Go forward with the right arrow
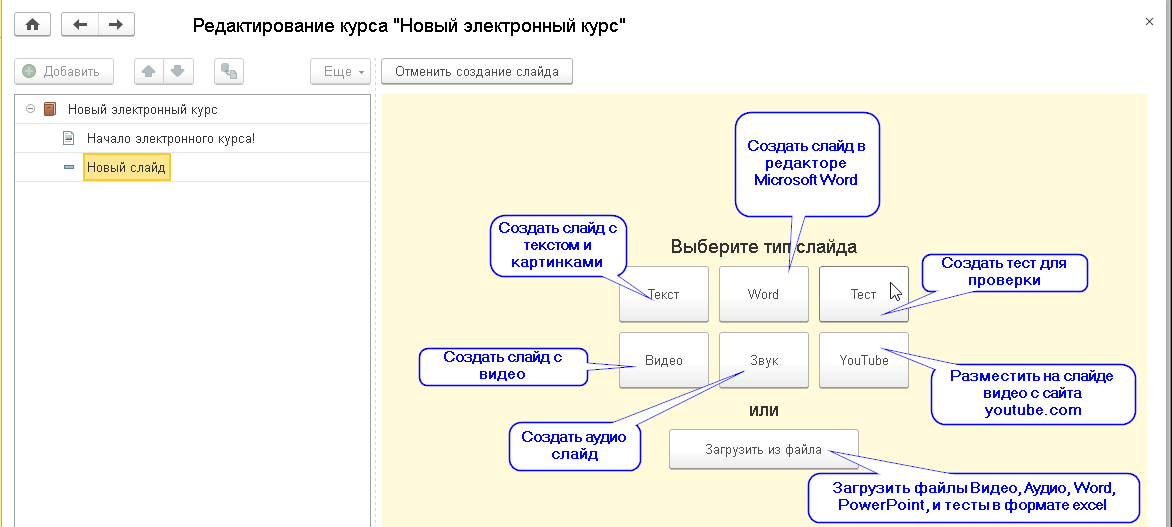The height and width of the screenshot is (527, 1172). [116, 25]
